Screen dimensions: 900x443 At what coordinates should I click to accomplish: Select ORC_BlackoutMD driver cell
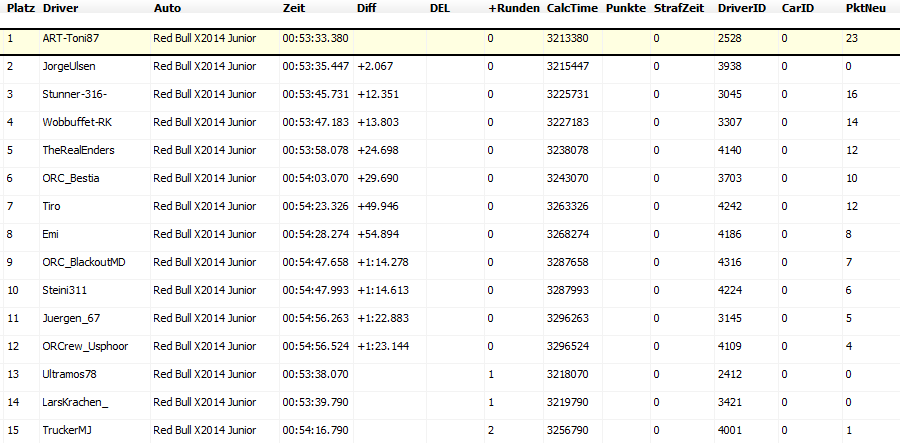(x=84, y=262)
